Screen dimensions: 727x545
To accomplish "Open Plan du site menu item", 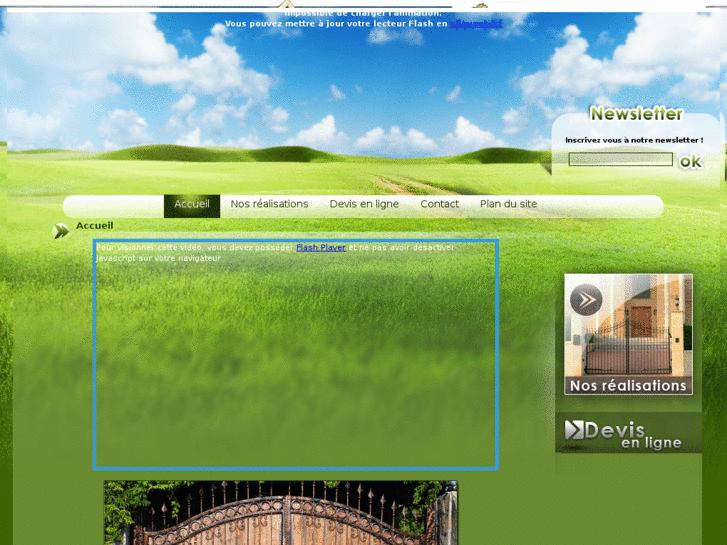I will (x=508, y=204).
